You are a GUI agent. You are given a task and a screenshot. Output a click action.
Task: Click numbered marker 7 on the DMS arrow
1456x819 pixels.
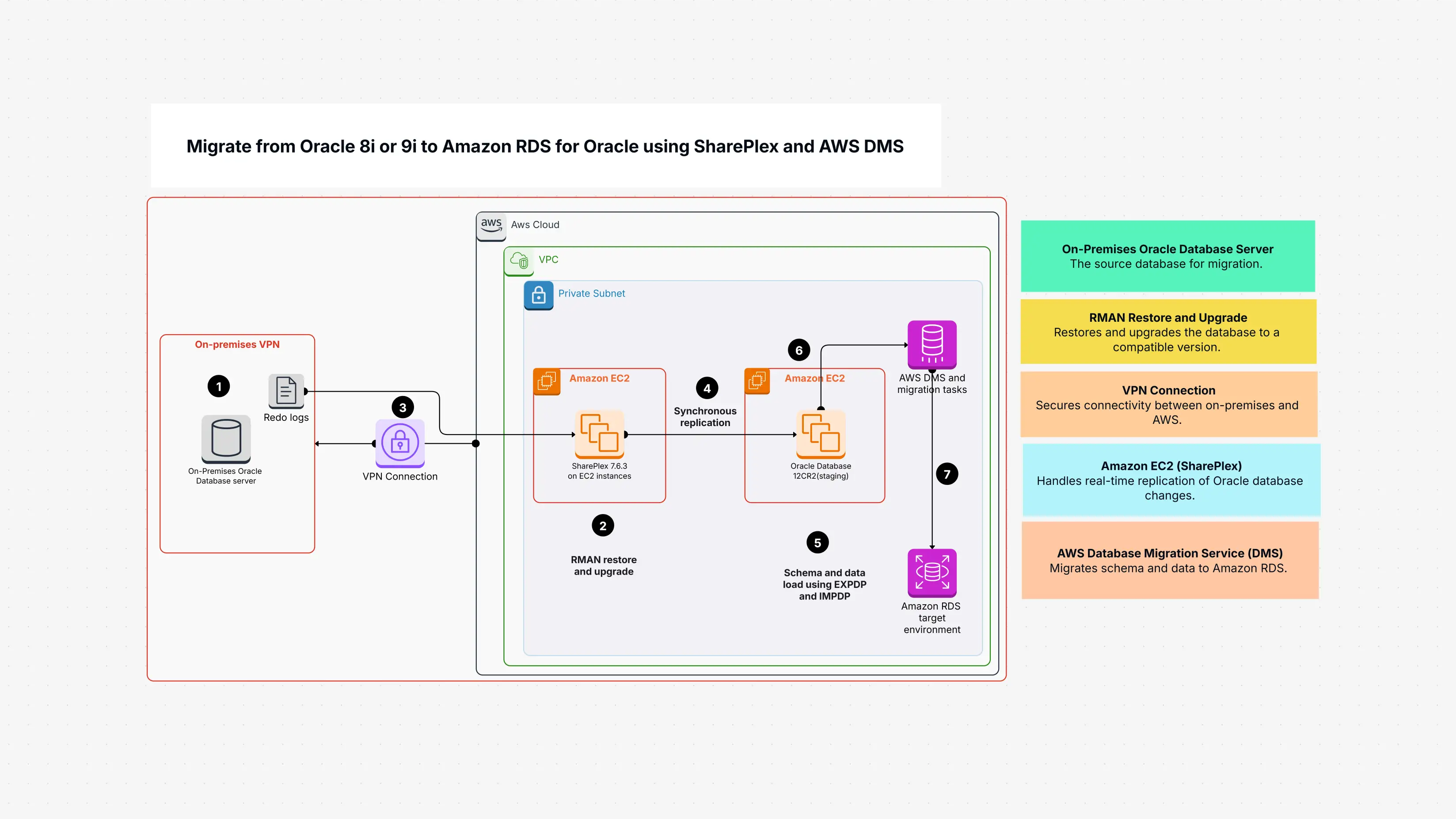[947, 474]
